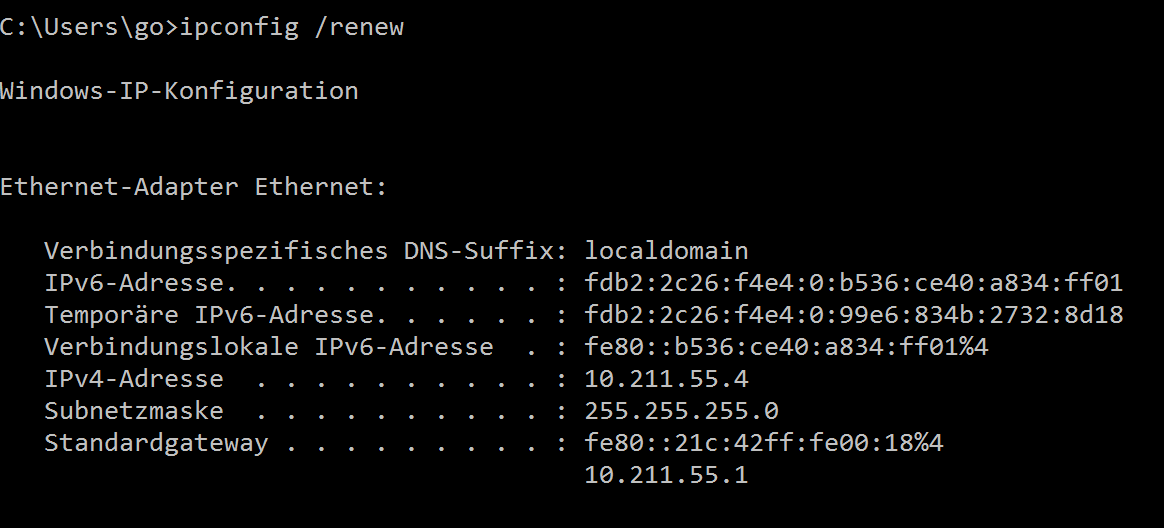Click the Verbindungslokale IPv6-Adresse label
This screenshot has height=528, width=1164.
[268, 347]
